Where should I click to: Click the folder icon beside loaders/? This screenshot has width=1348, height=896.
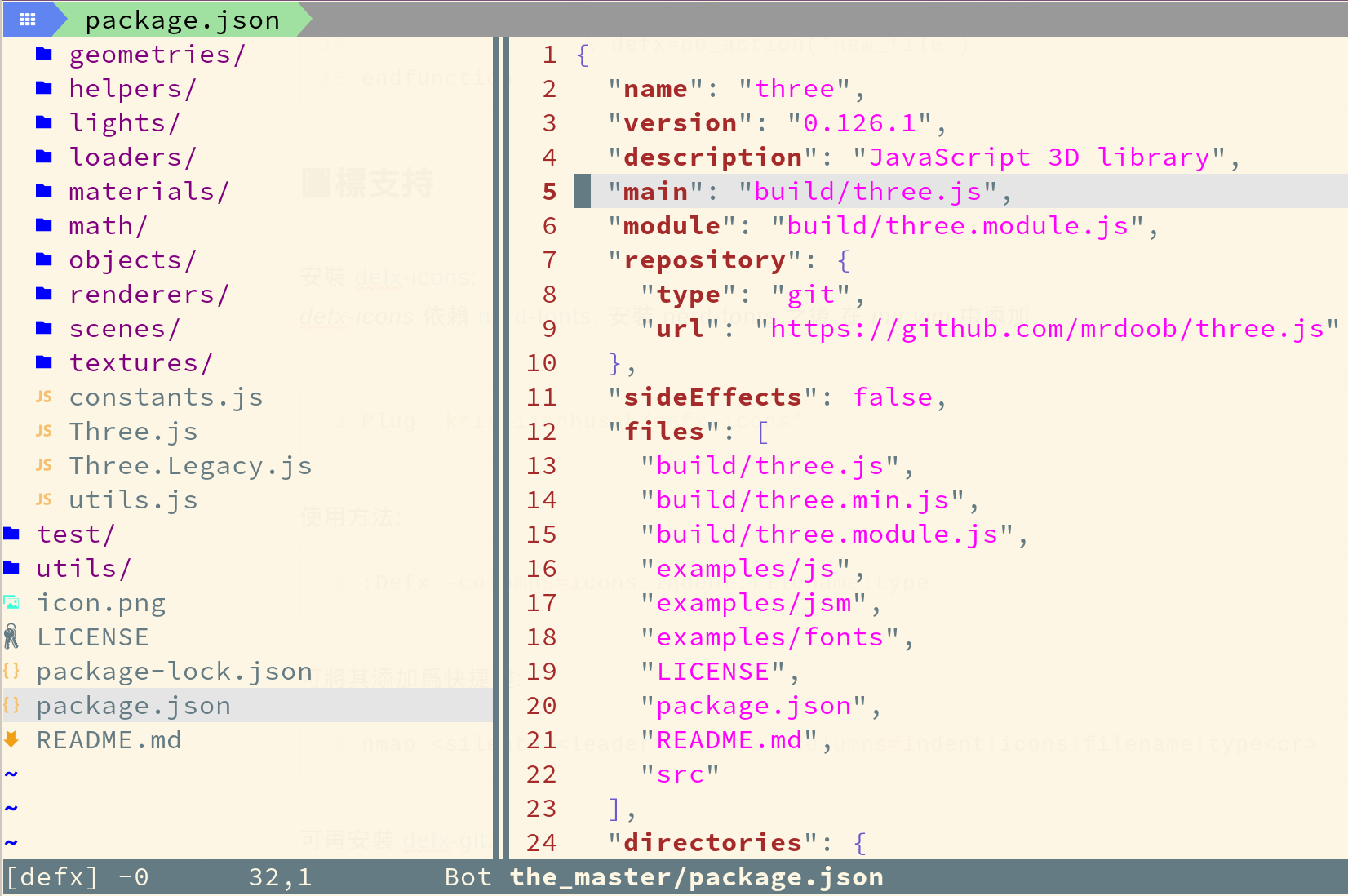point(44,157)
